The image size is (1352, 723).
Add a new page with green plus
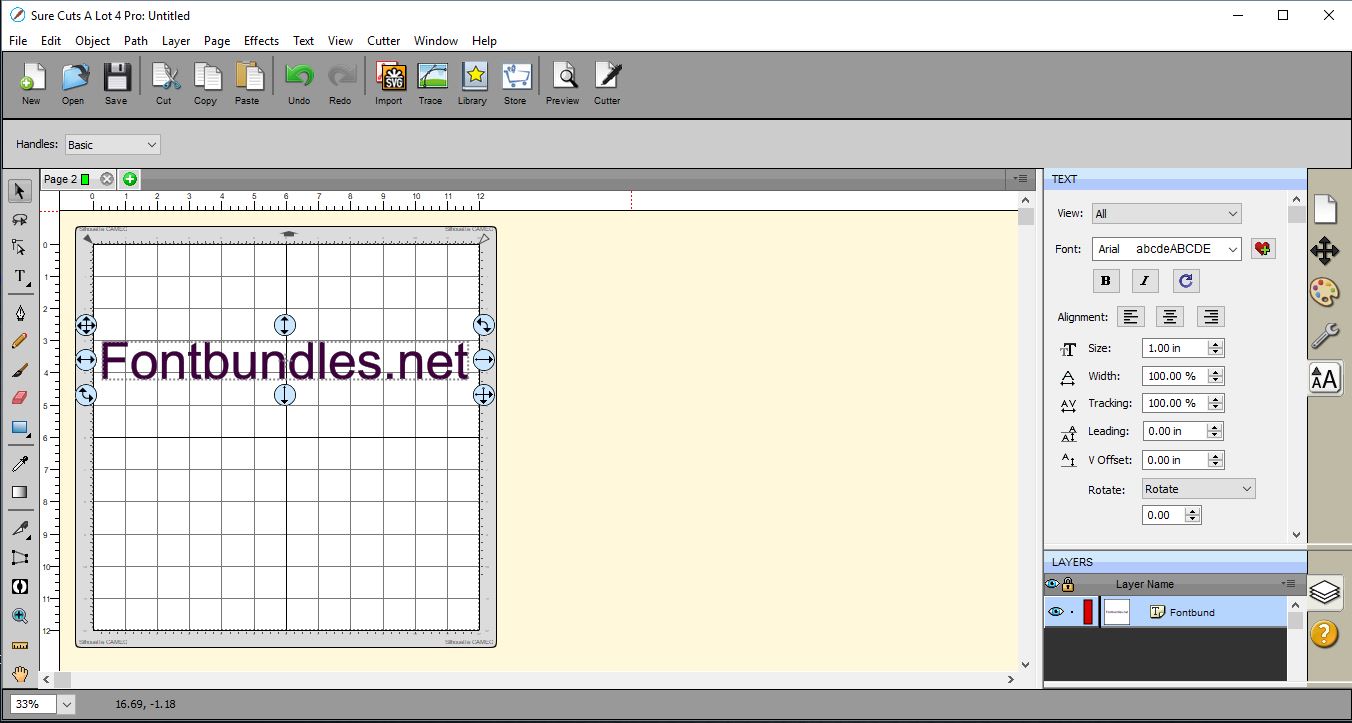coord(129,179)
